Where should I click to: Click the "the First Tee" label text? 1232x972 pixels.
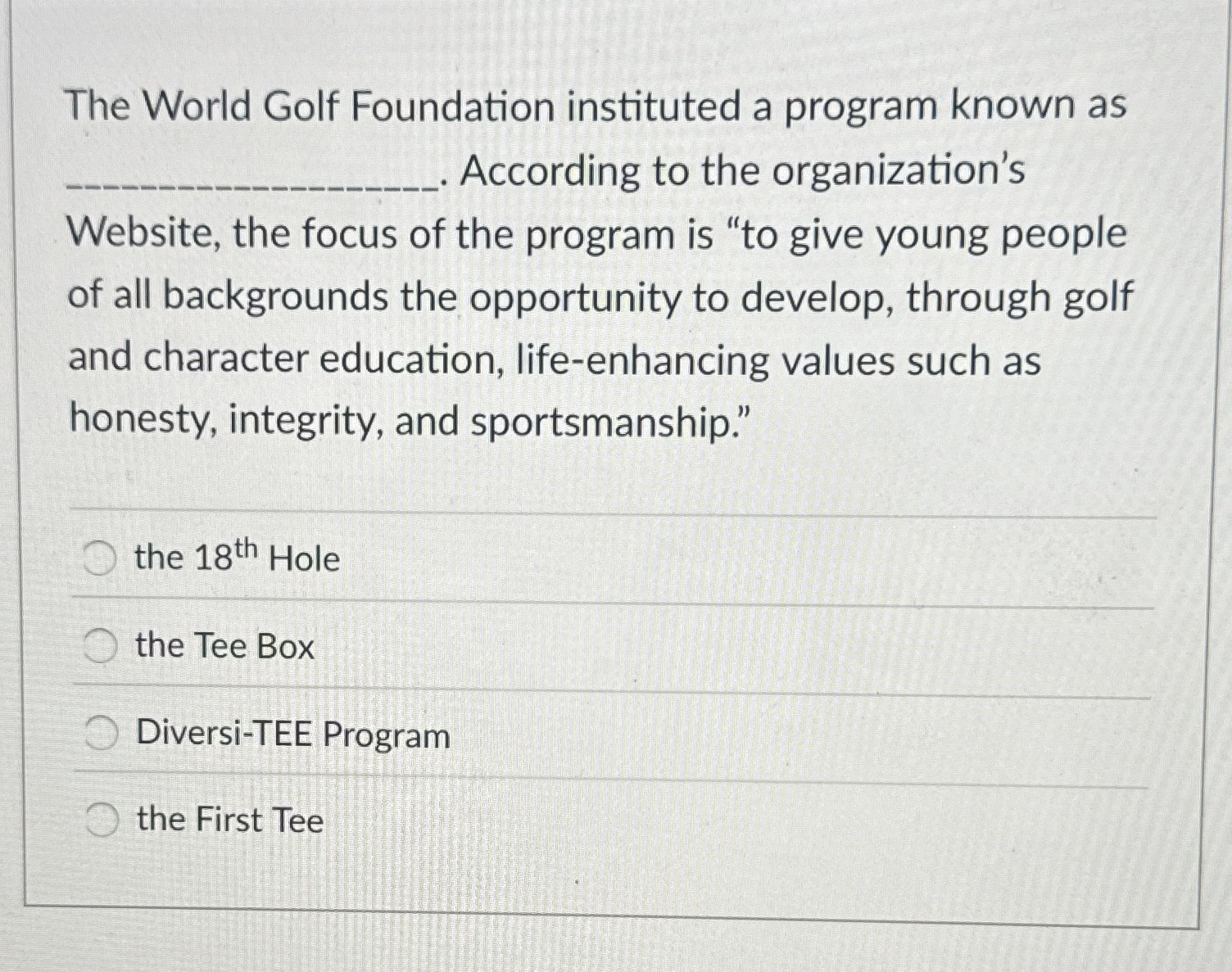[x=229, y=819]
